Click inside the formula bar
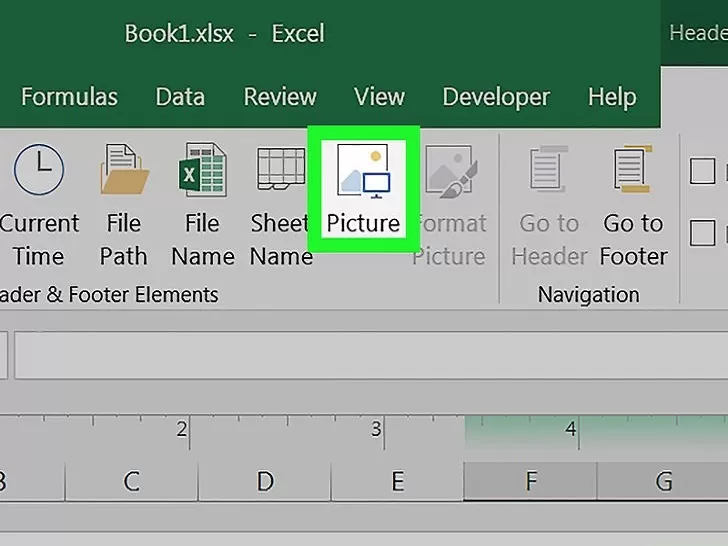This screenshot has width=728, height=546. click(x=371, y=355)
